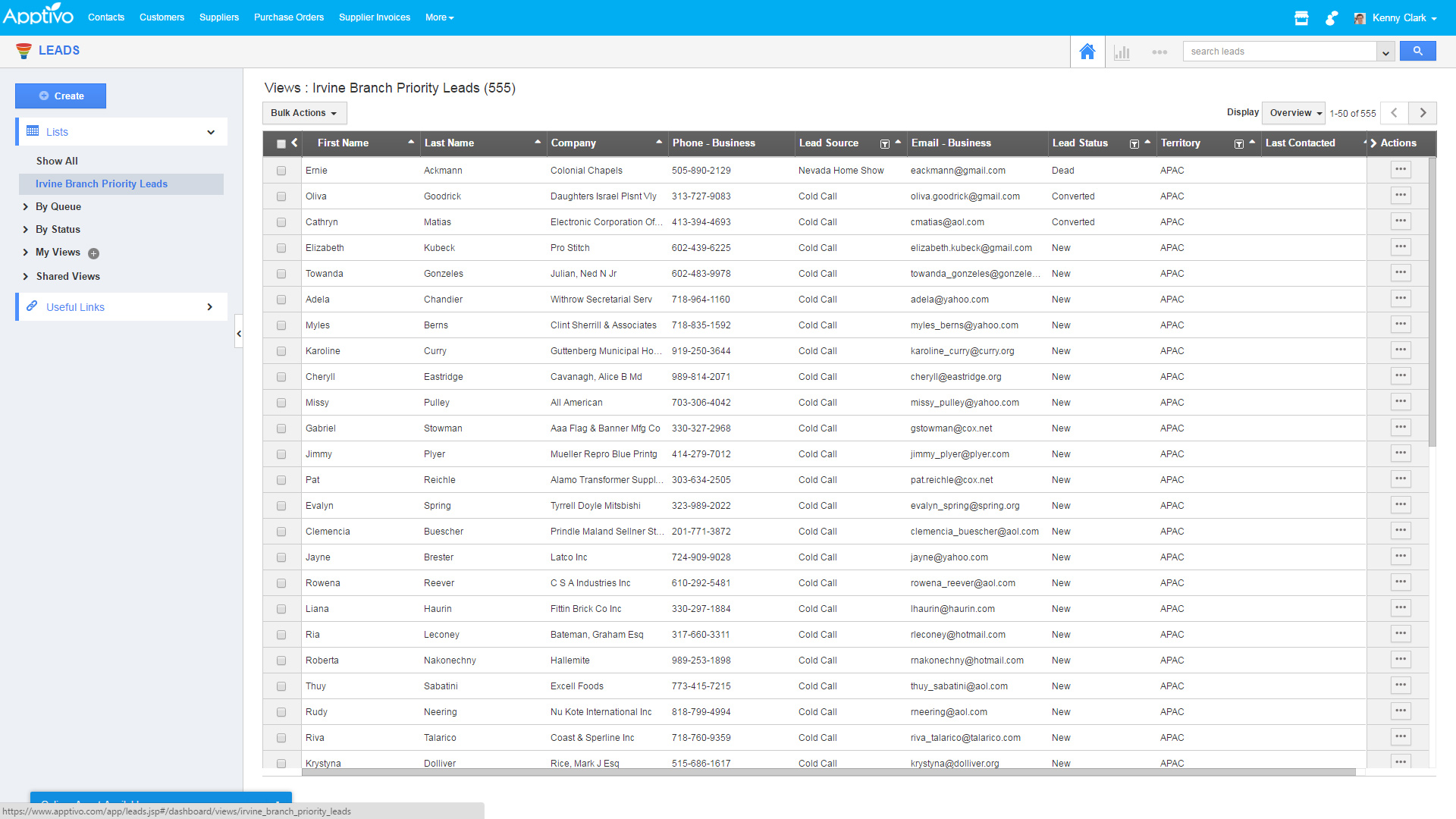Click the search leads input field

point(1279,52)
